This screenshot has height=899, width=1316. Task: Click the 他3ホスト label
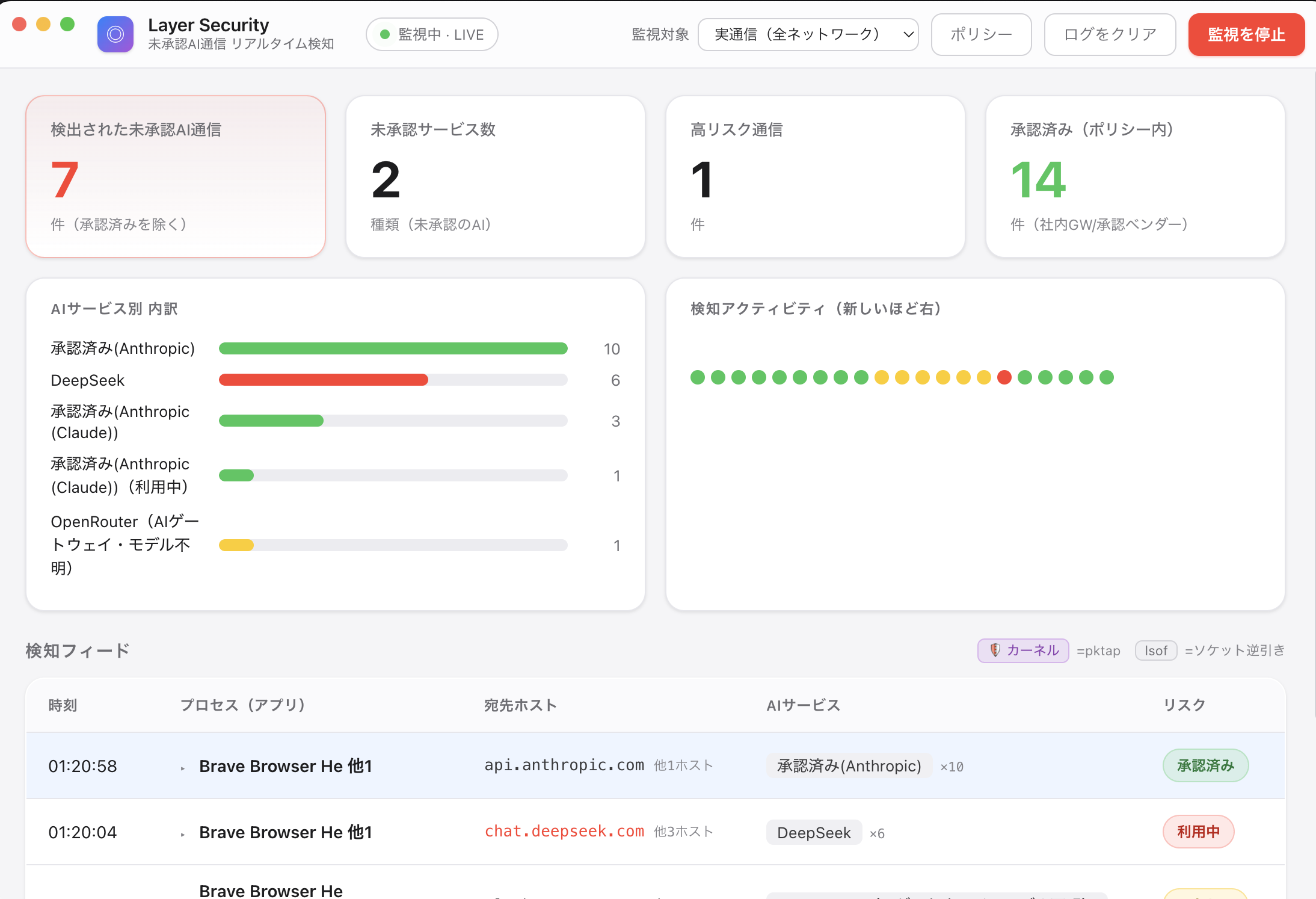coord(683,832)
